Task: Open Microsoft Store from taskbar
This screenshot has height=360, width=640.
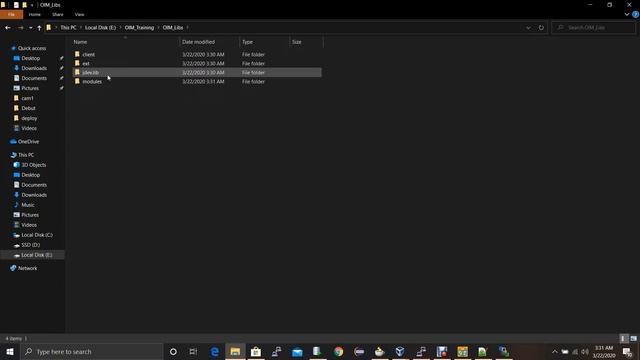Action: point(256,351)
